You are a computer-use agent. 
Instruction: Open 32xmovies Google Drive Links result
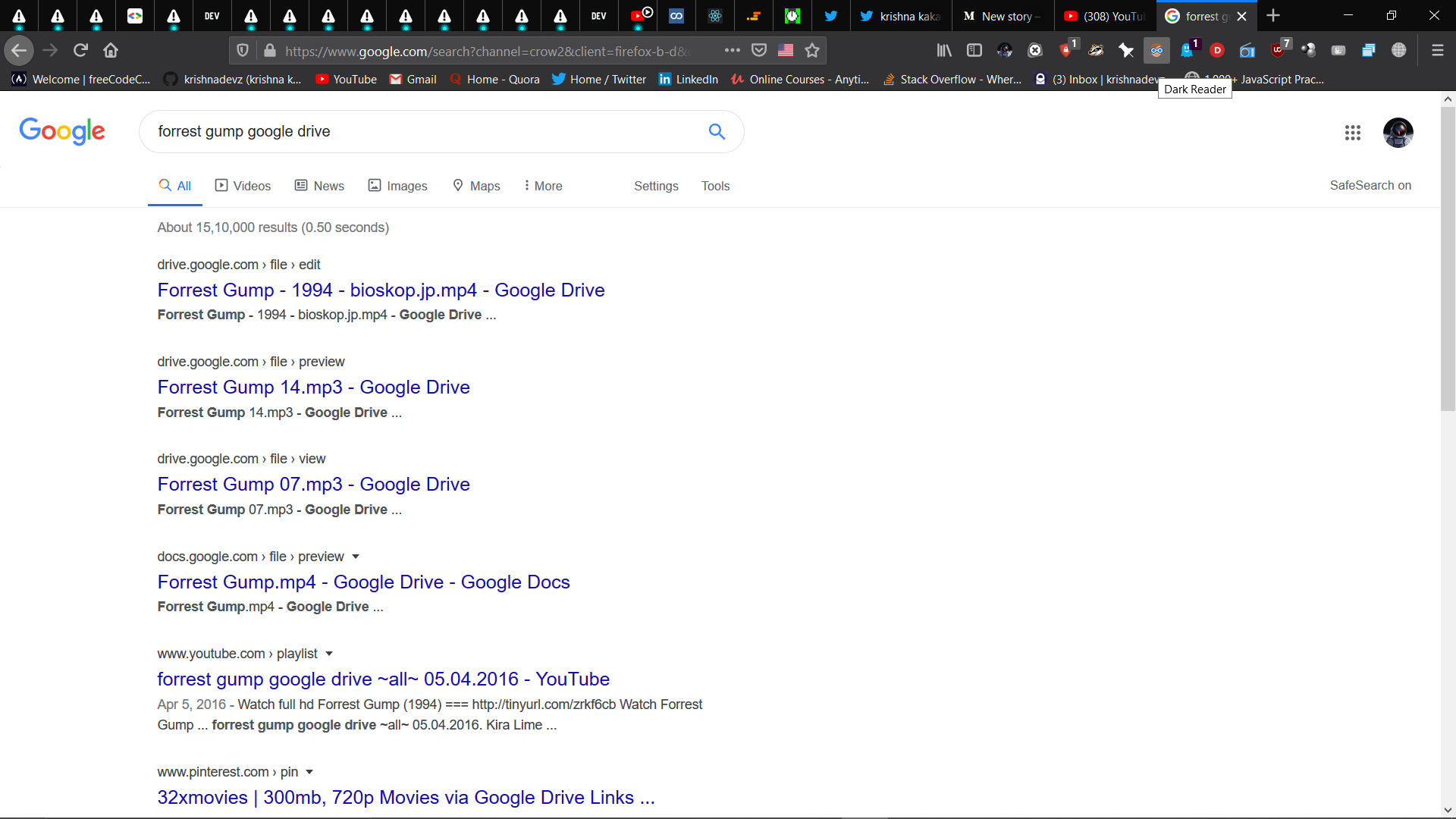406,797
